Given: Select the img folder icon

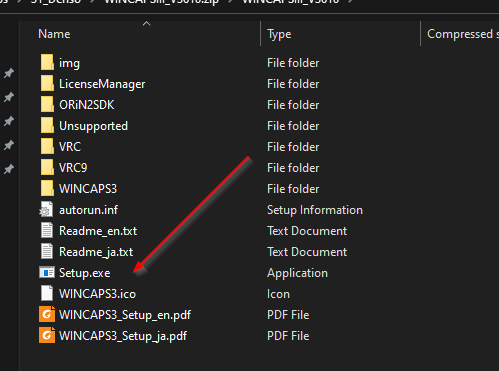Looking at the screenshot, I should click(47, 63).
